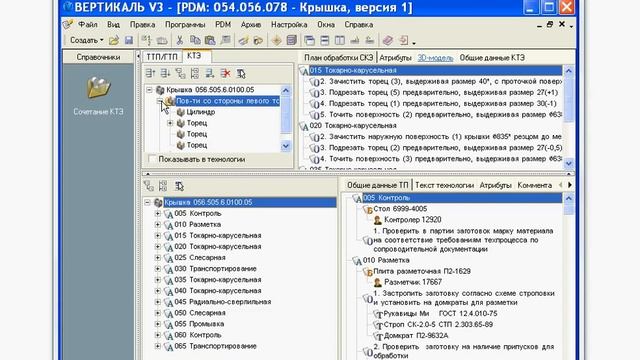Expand operation 025 Слесарная

[158, 258]
